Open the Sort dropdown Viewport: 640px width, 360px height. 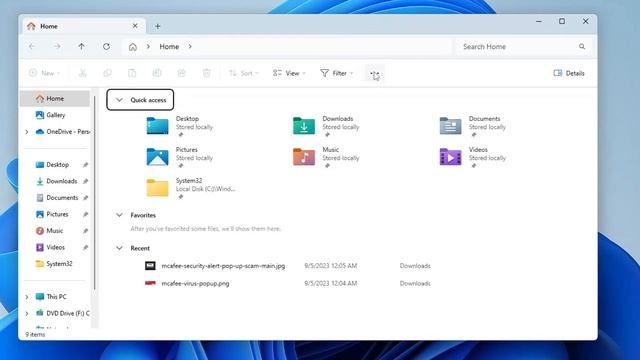244,73
